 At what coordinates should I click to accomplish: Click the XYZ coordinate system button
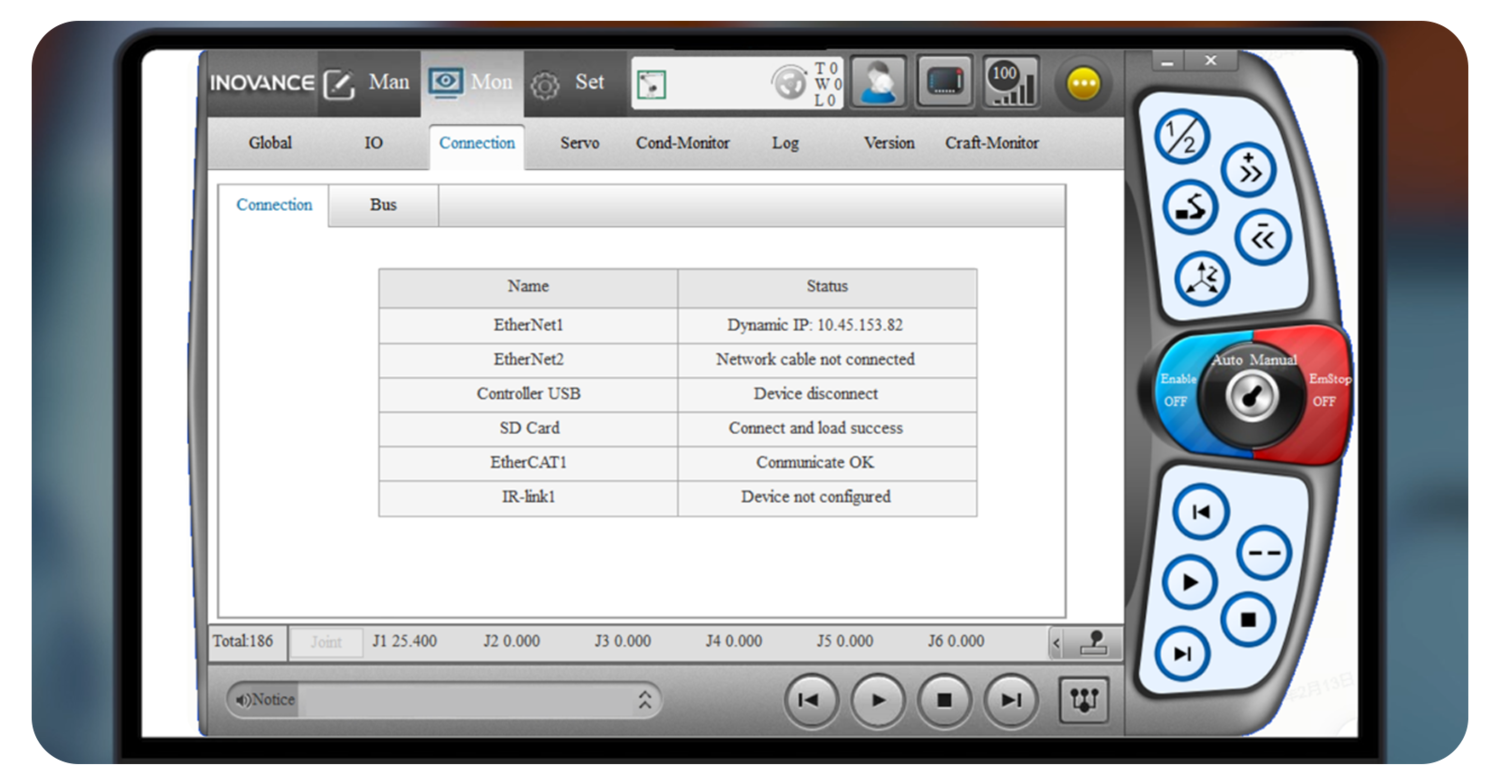click(x=1202, y=279)
